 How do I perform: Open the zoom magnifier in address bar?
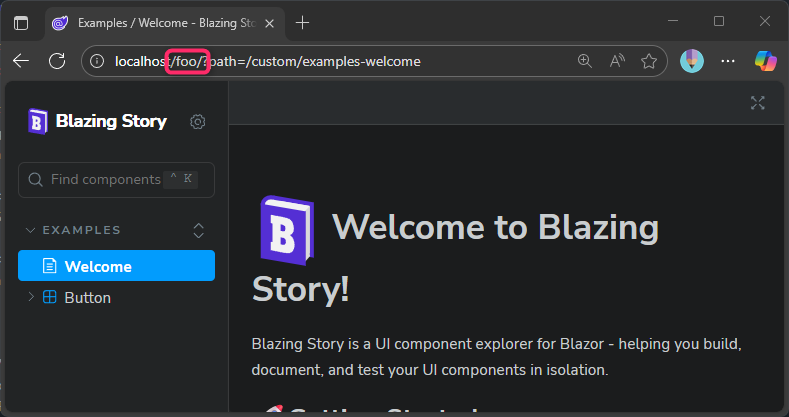click(x=585, y=61)
